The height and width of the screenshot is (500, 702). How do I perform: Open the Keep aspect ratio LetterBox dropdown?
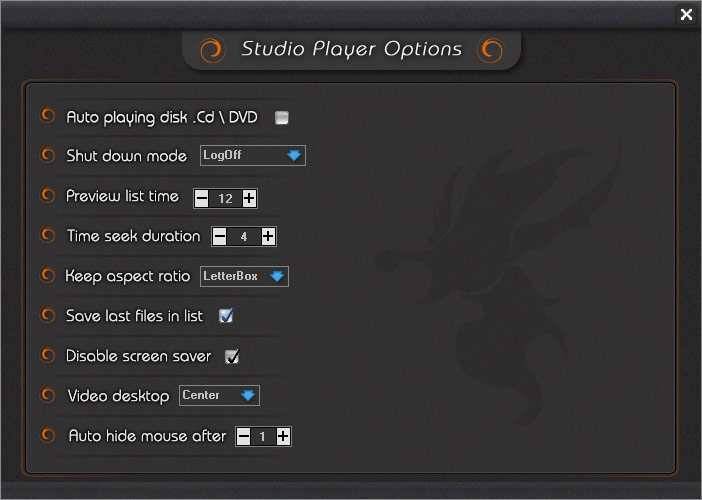point(244,276)
